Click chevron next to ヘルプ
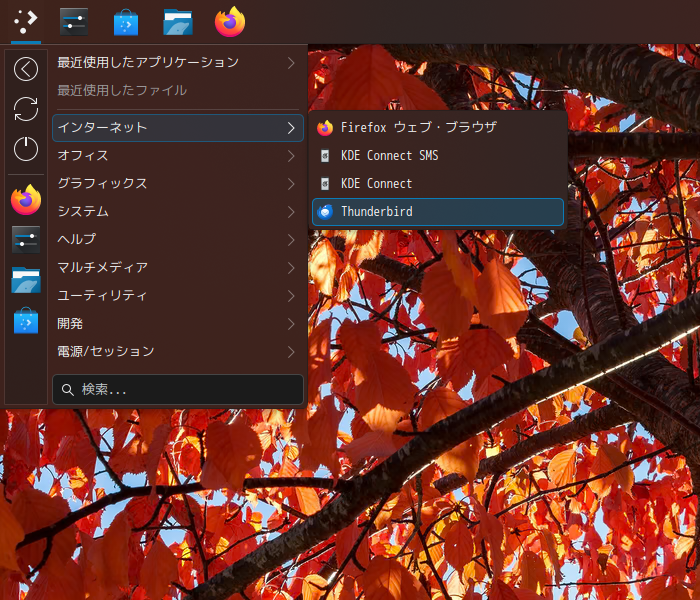 [291, 240]
